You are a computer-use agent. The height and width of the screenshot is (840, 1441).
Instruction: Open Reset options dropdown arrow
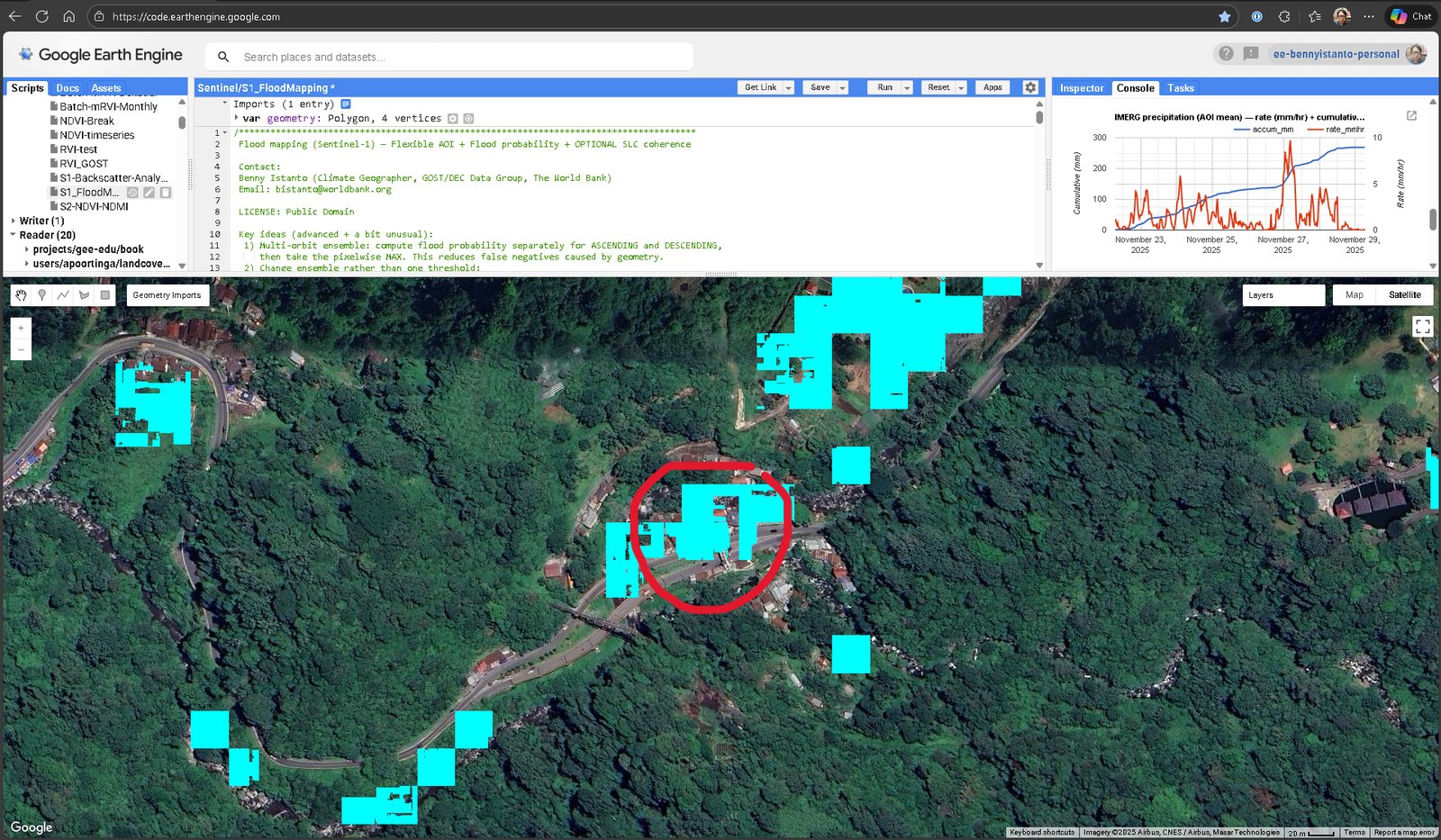pos(961,88)
